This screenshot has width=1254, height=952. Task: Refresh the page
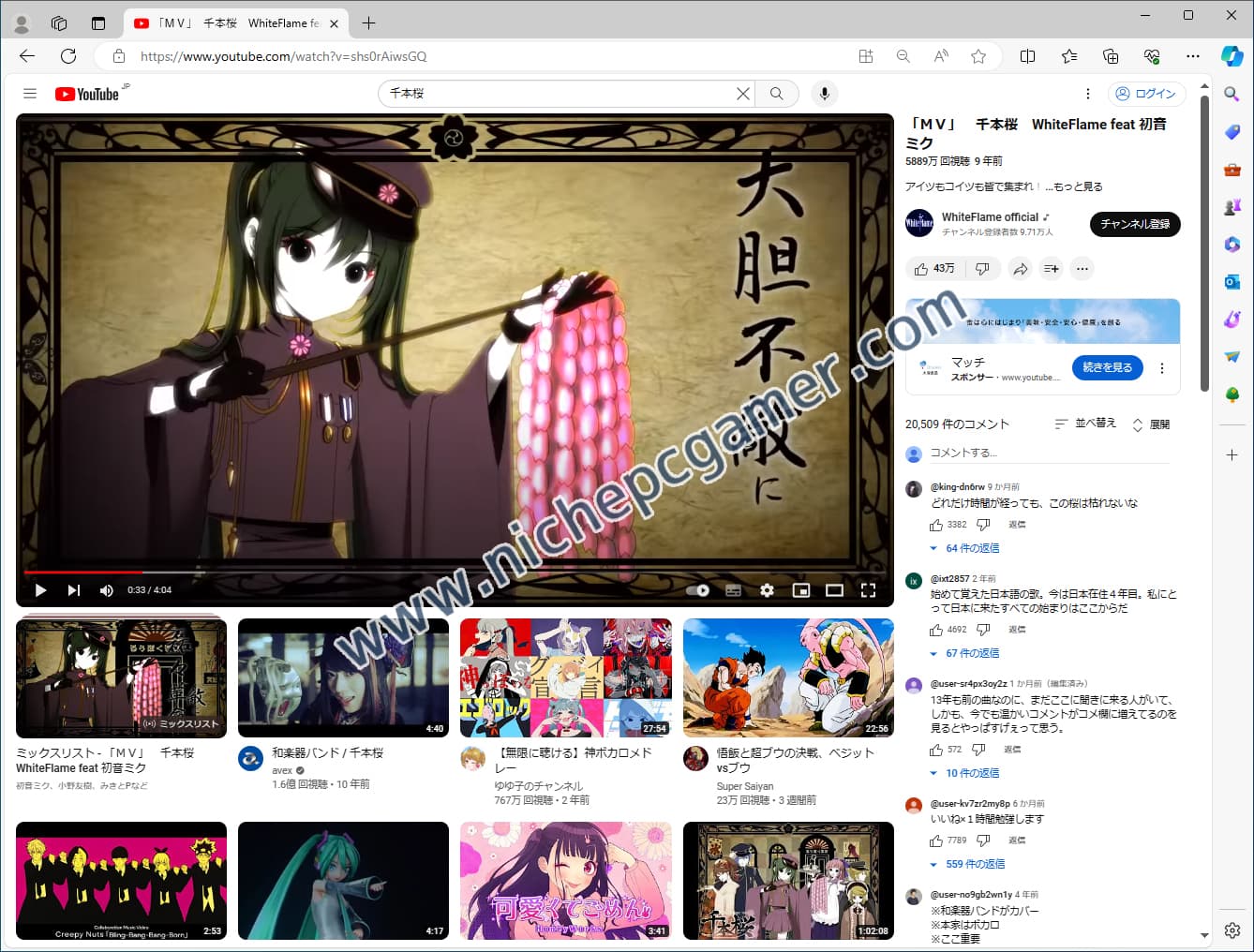(68, 56)
